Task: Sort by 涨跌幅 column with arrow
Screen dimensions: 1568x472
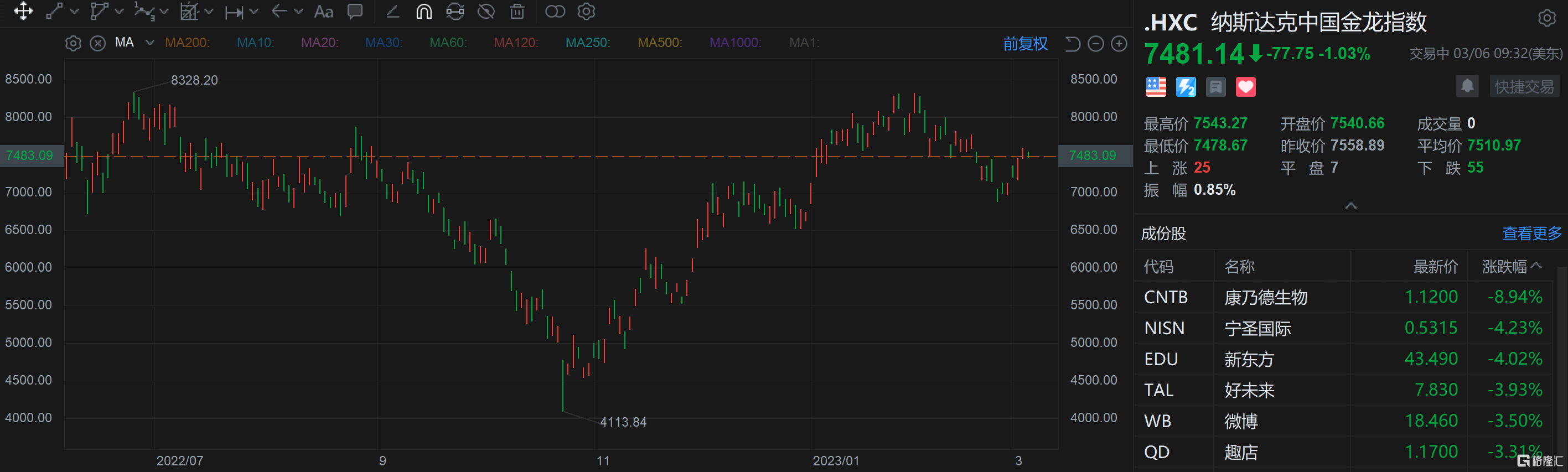Action: coord(1512,266)
